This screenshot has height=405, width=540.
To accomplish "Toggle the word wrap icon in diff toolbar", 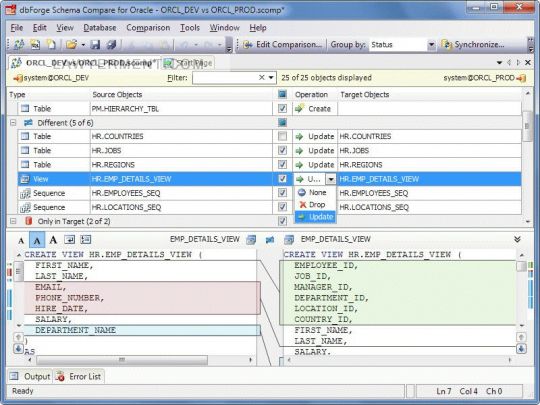I will pyautogui.click(x=69, y=239).
